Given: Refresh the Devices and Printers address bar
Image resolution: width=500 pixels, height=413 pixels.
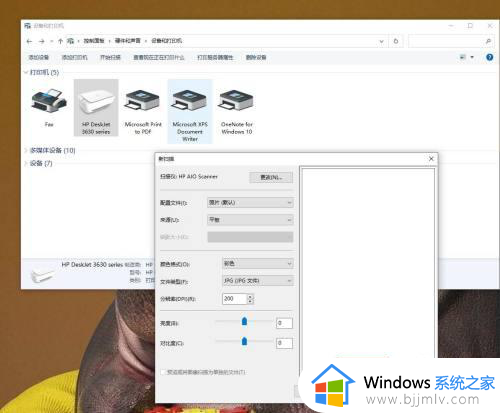Looking at the screenshot, I should click(396, 41).
